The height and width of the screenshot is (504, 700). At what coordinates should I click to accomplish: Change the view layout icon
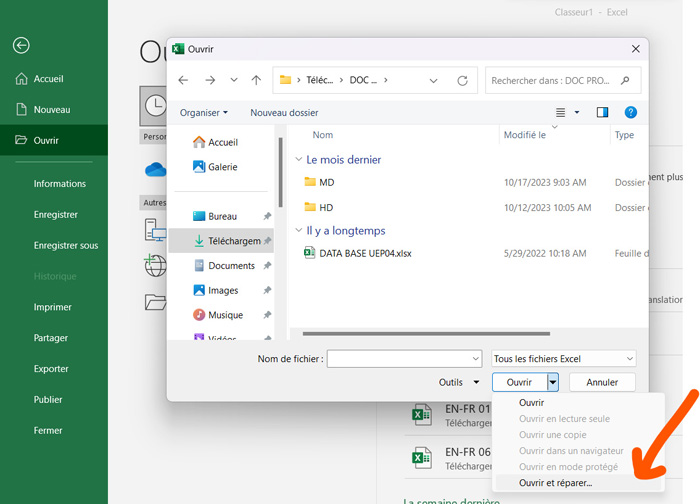[560, 112]
